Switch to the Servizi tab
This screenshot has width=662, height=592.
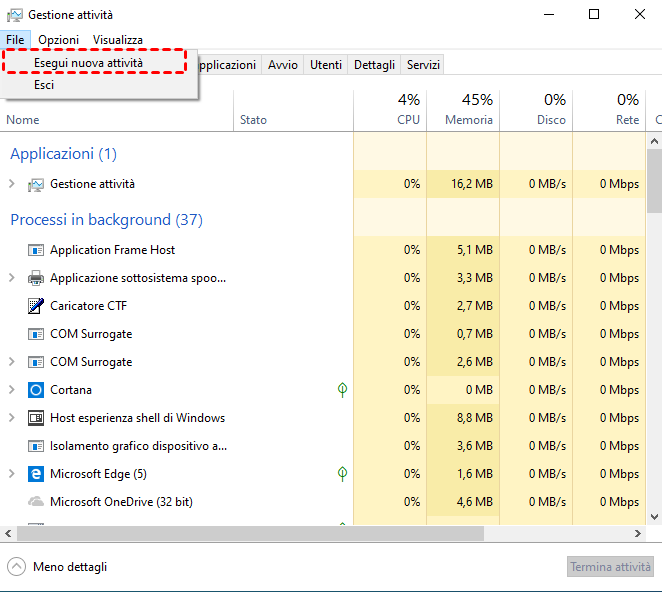click(x=423, y=65)
